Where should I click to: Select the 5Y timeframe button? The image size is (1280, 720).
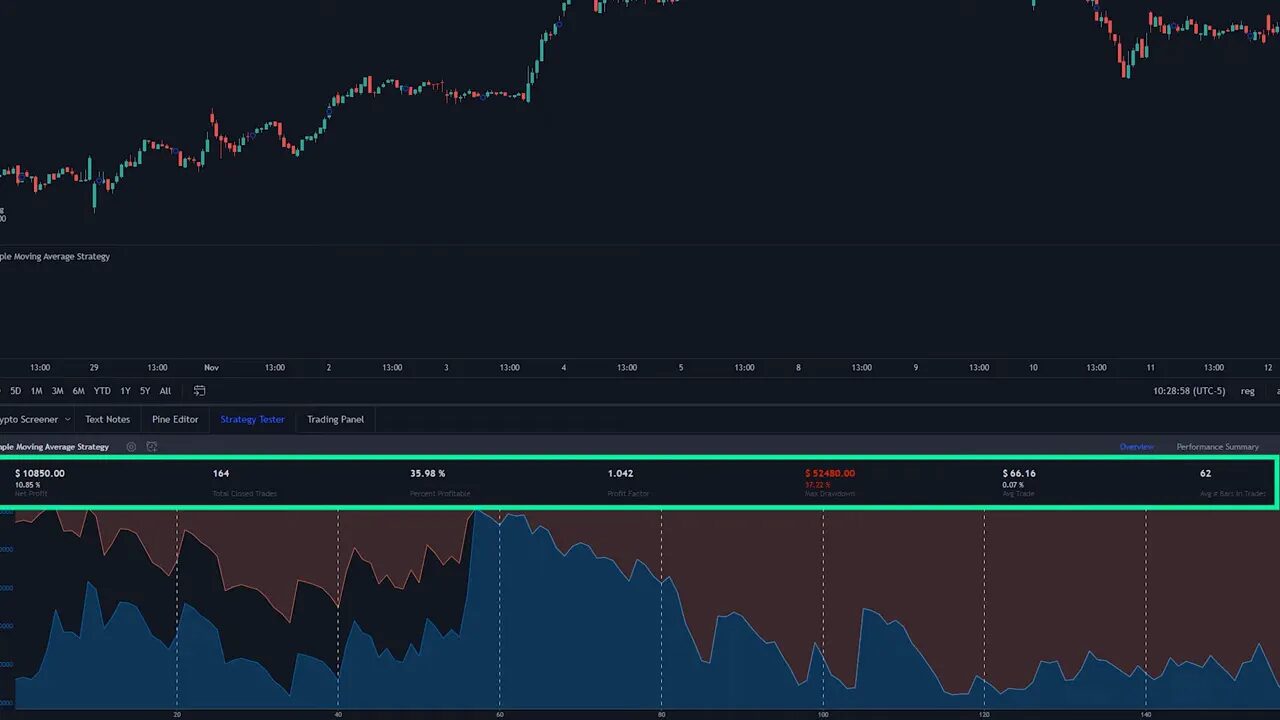click(144, 390)
